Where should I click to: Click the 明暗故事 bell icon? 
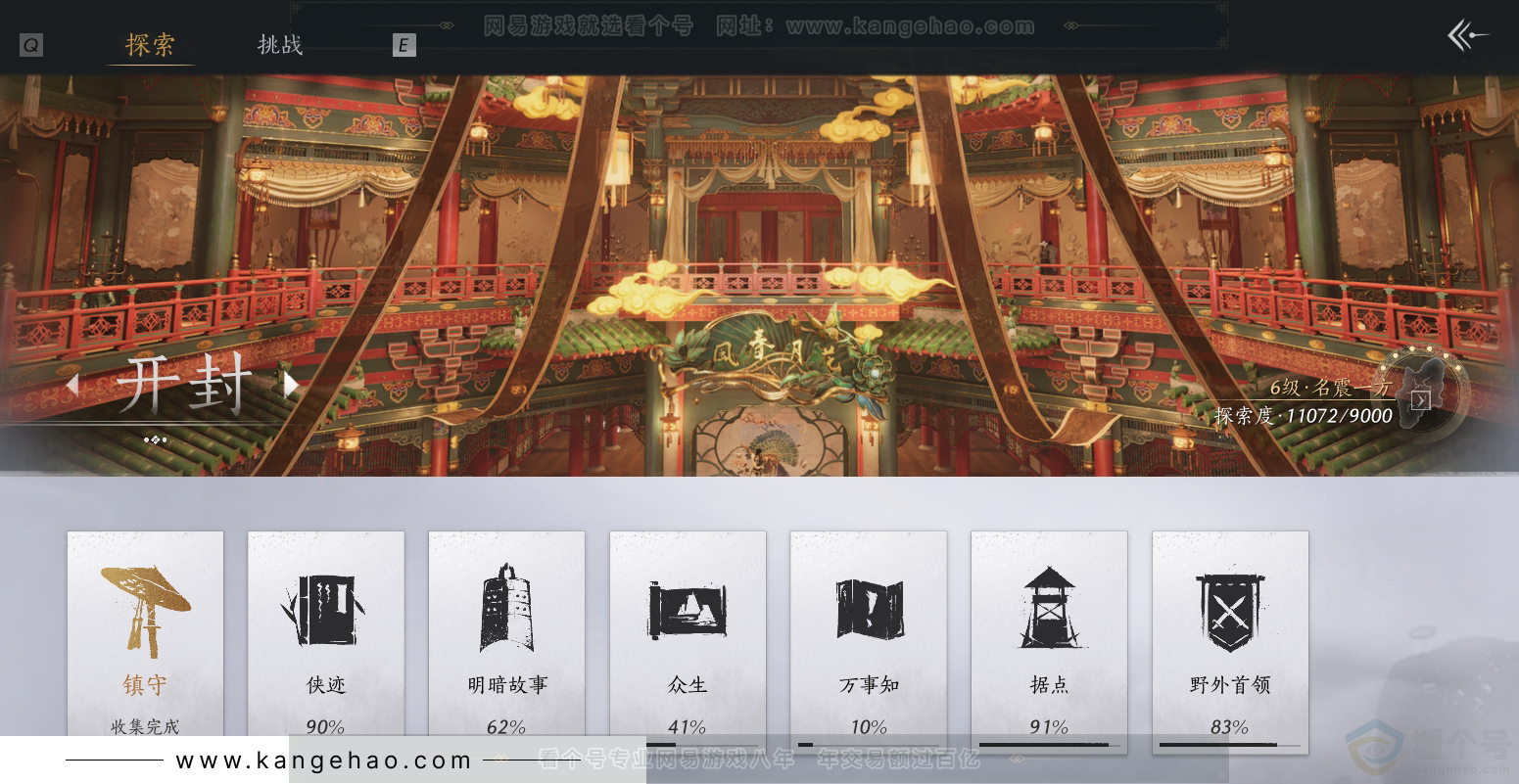click(506, 608)
